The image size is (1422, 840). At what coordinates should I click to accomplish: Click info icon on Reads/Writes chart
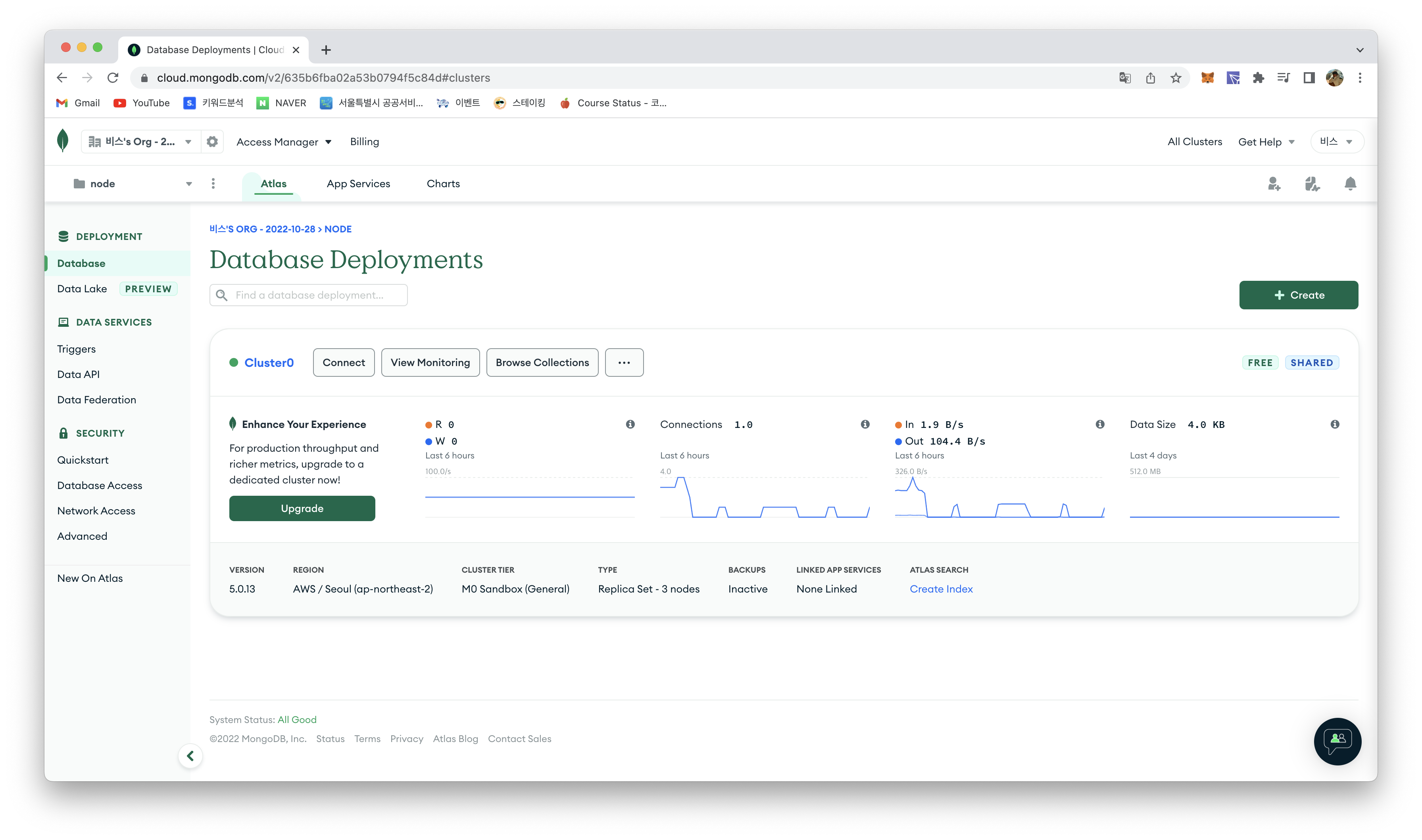(x=630, y=424)
